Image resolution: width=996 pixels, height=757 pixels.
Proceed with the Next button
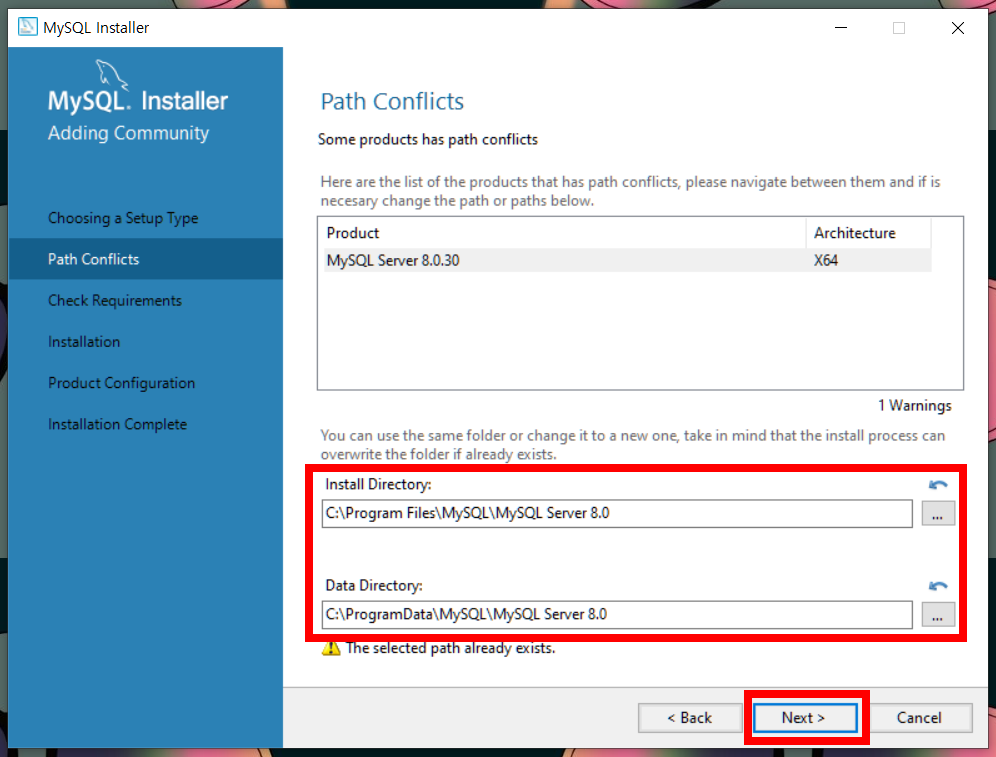805,718
